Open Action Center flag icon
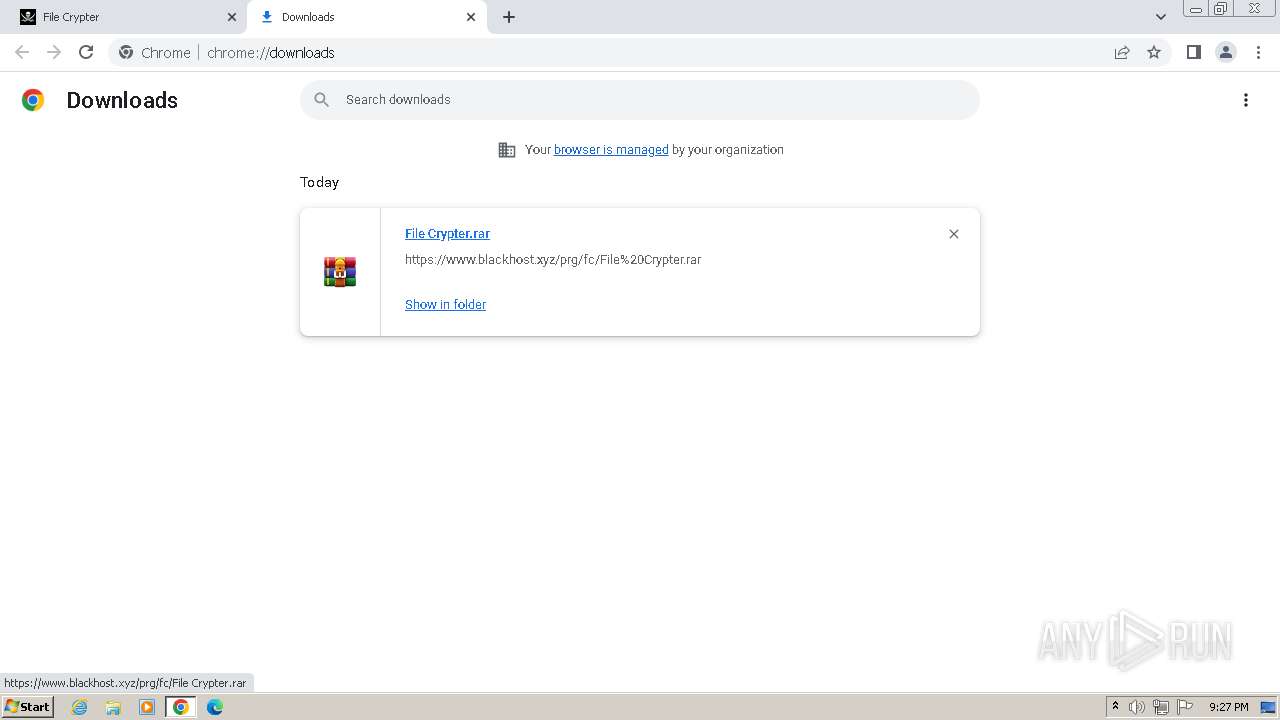Viewport: 1280px width, 720px height. 1185,707
